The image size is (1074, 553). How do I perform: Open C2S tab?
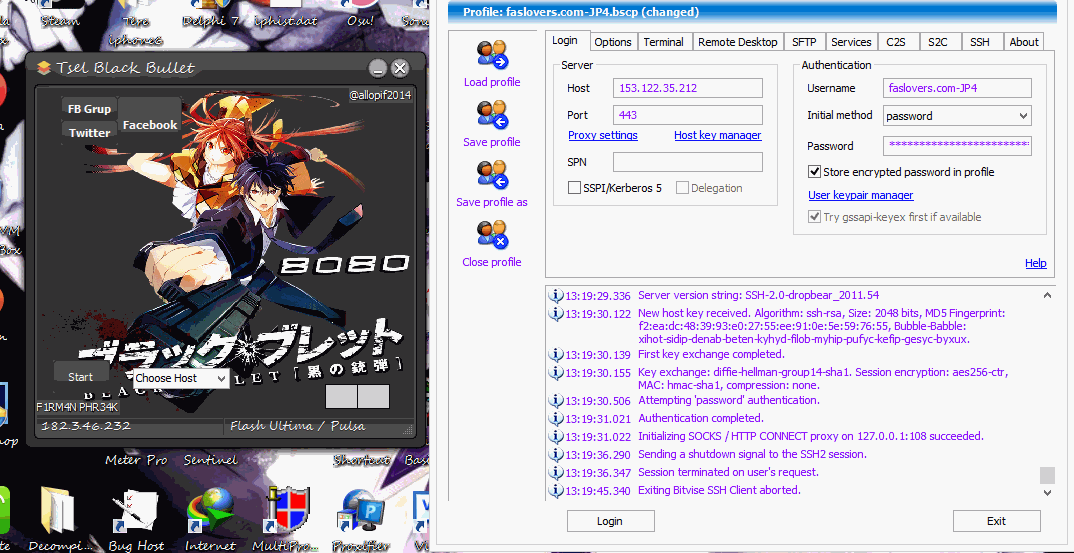pyautogui.click(x=896, y=42)
